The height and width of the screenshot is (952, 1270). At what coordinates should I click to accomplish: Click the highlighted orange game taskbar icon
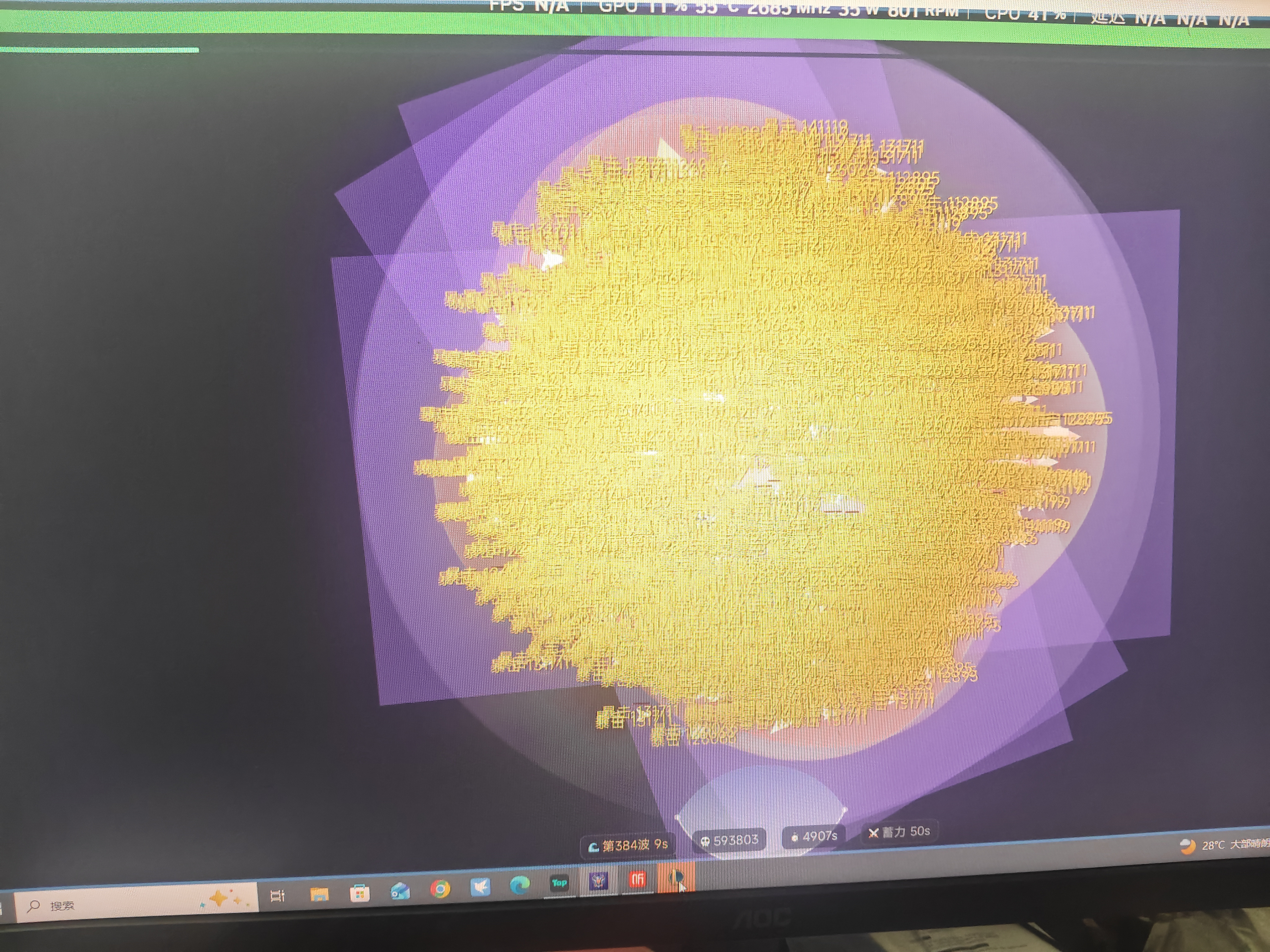point(676,878)
